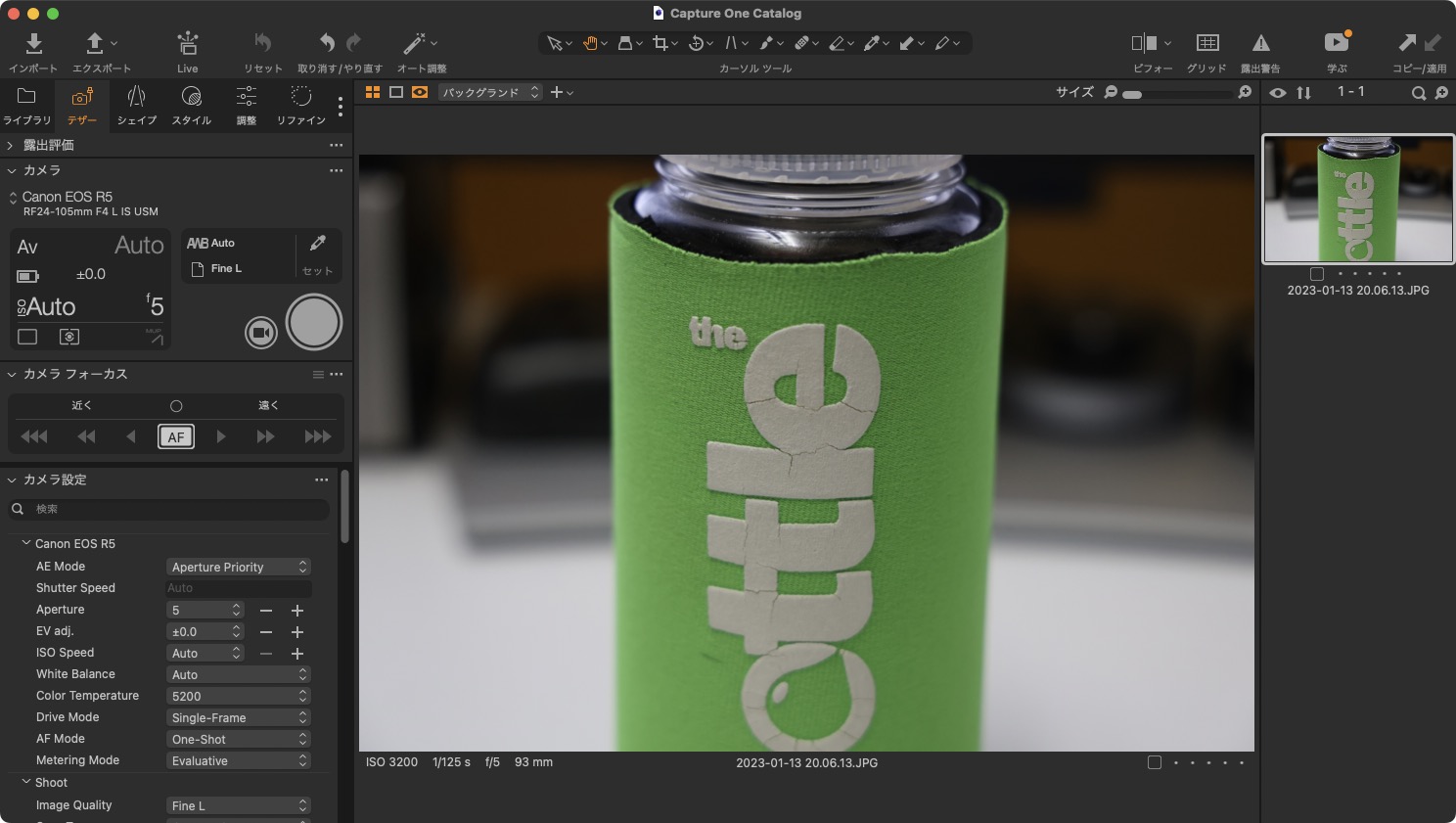The image size is (1456, 823).
Task: Click the Export (エクスポート) toolbar icon
Action: point(95,44)
